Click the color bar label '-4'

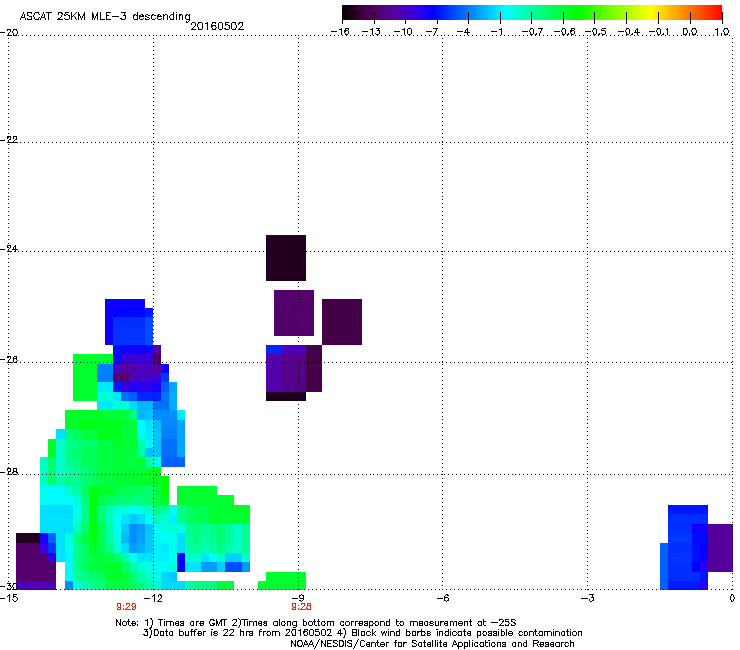pos(463,32)
